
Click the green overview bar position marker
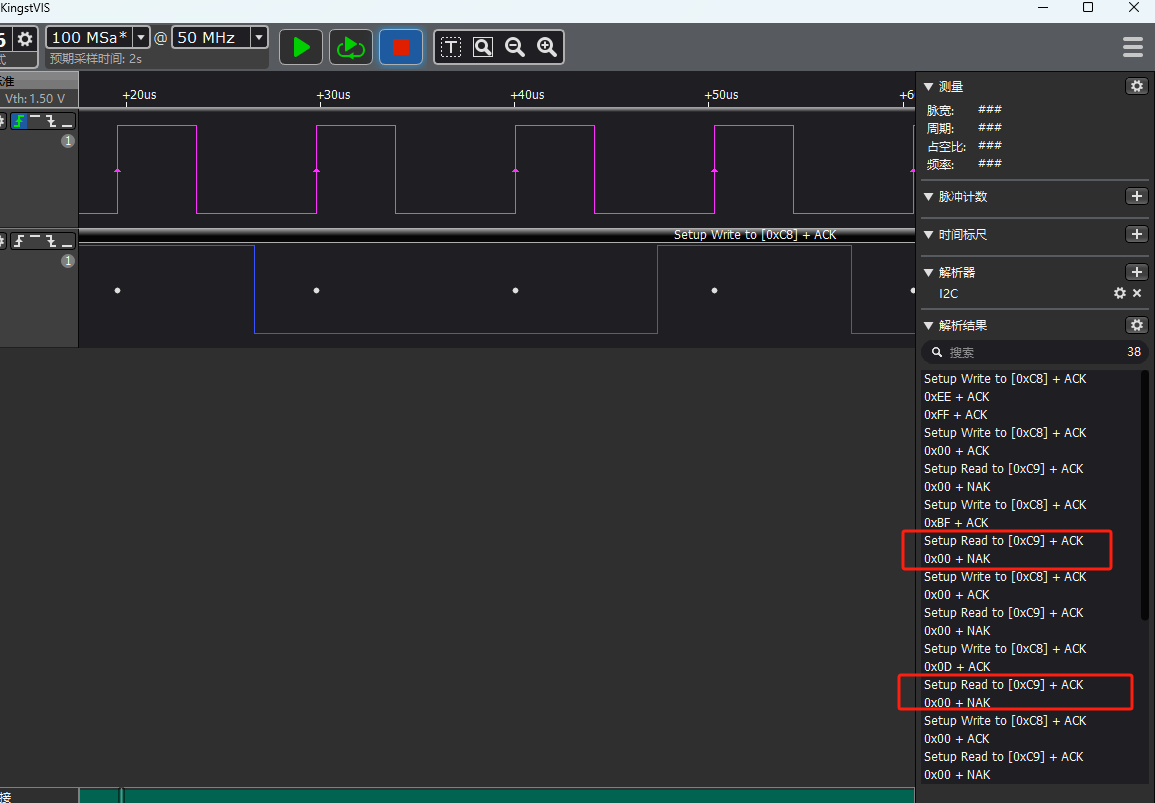(x=121, y=795)
